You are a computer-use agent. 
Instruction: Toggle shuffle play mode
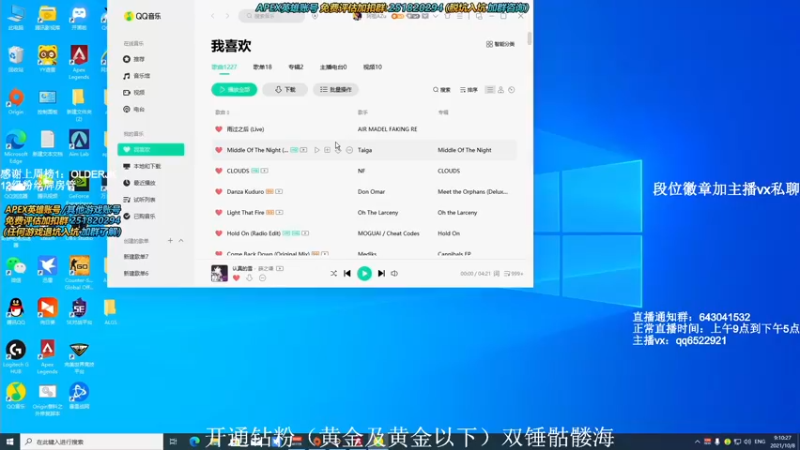tap(333, 273)
